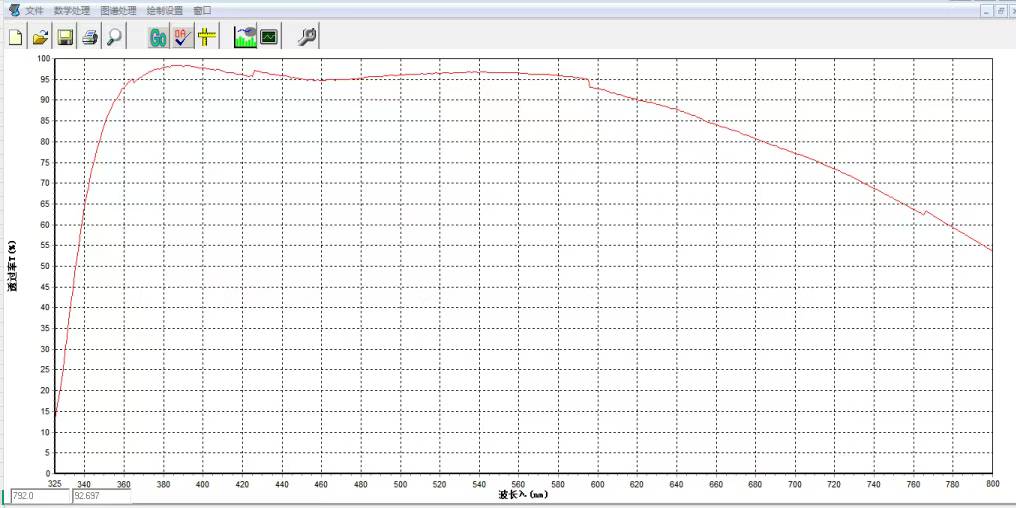This screenshot has height=508, width=1016.
Task: Open the 窗口 menu
Action: pos(202,11)
